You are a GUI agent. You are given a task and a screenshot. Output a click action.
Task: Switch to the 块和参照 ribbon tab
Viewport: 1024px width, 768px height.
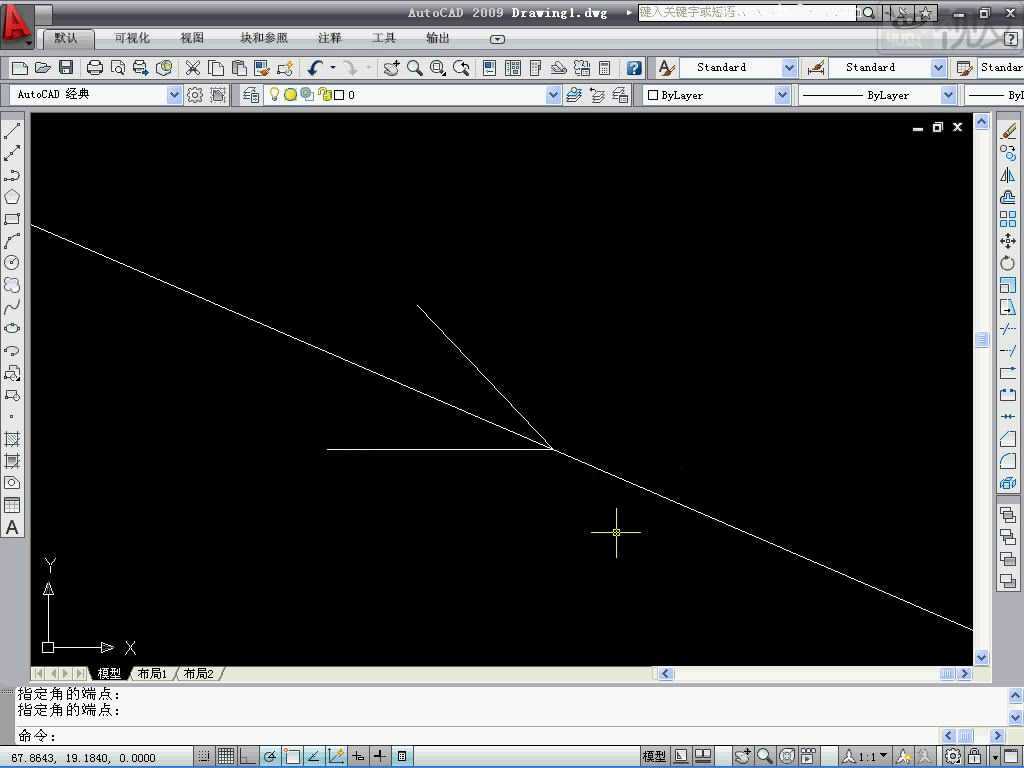click(x=264, y=39)
